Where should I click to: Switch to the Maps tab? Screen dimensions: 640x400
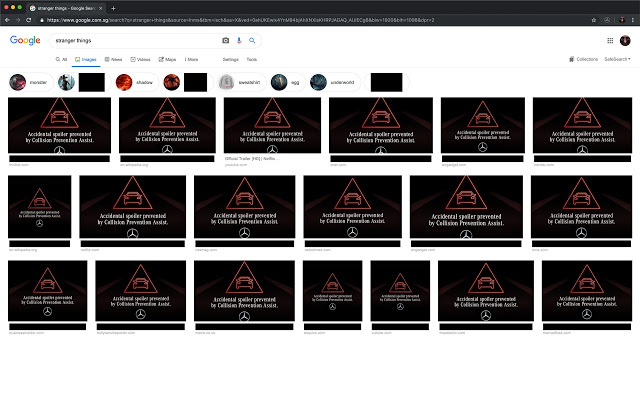pyautogui.click(x=168, y=59)
